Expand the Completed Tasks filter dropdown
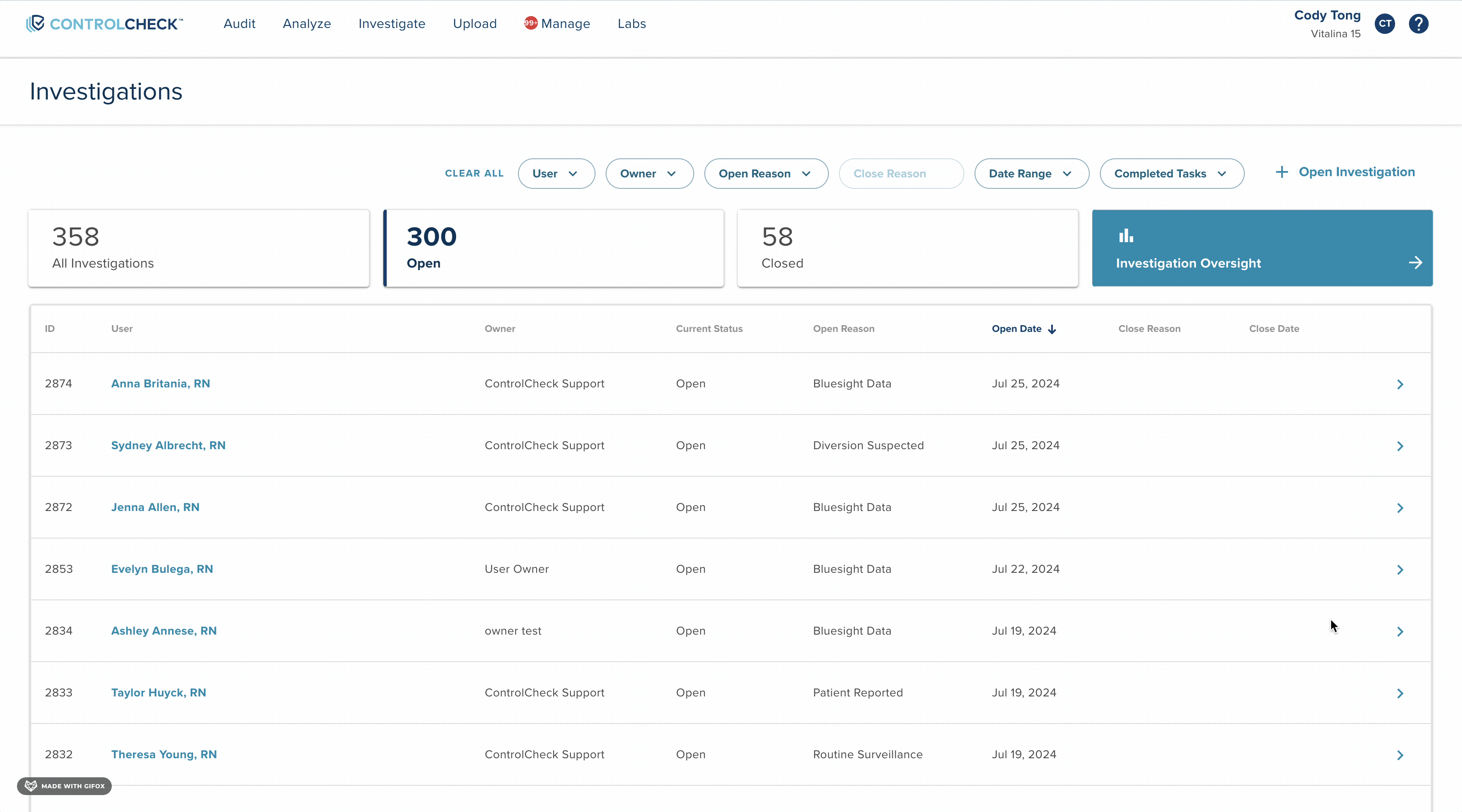 coord(1171,174)
